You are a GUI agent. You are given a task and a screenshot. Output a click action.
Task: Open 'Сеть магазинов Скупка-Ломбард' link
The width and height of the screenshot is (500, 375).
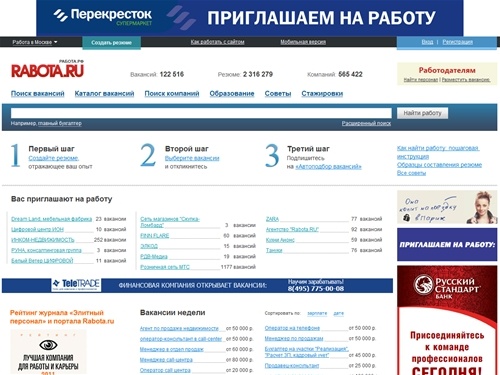tap(170, 222)
